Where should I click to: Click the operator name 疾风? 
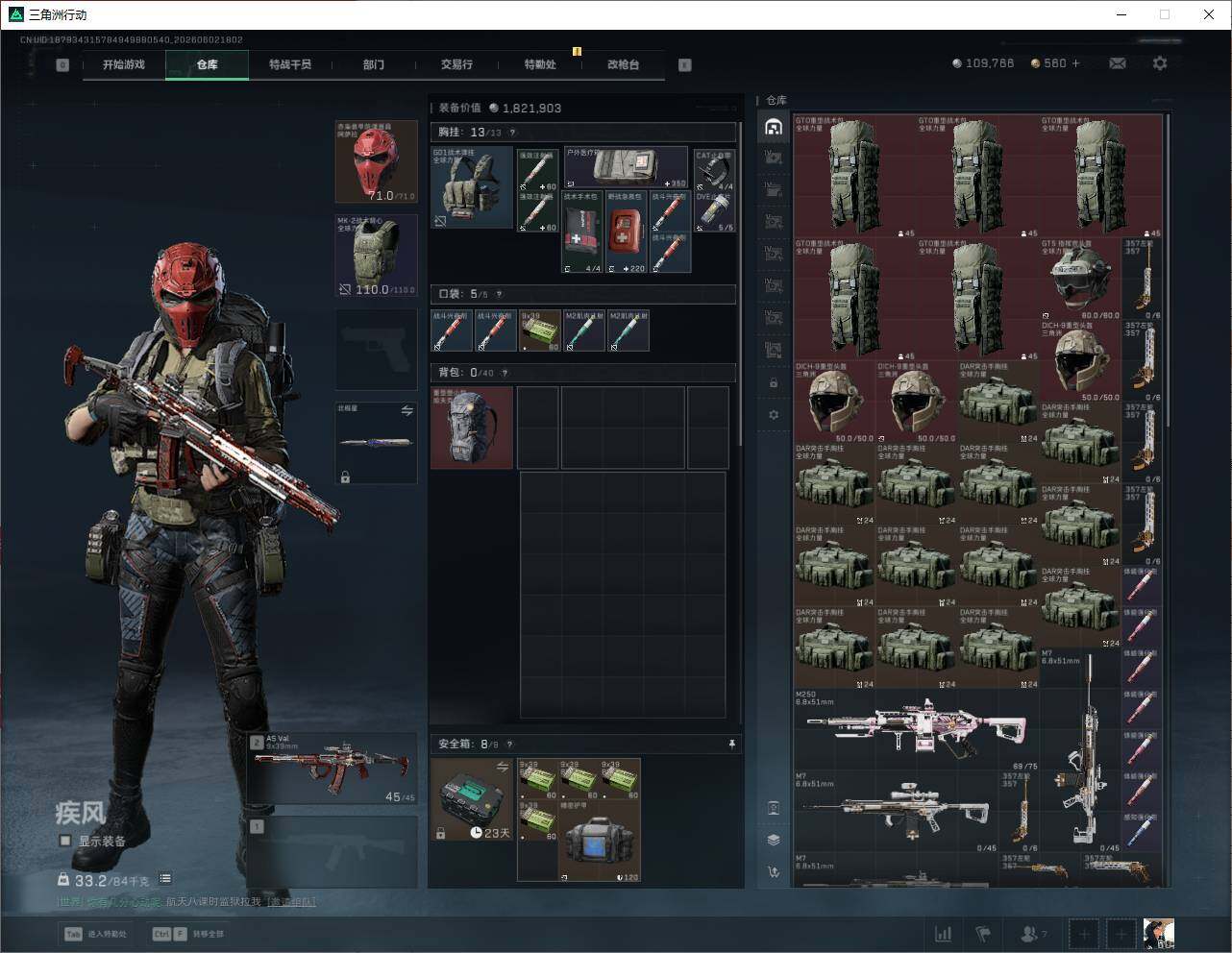pyautogui.click(x=80, y=813)
